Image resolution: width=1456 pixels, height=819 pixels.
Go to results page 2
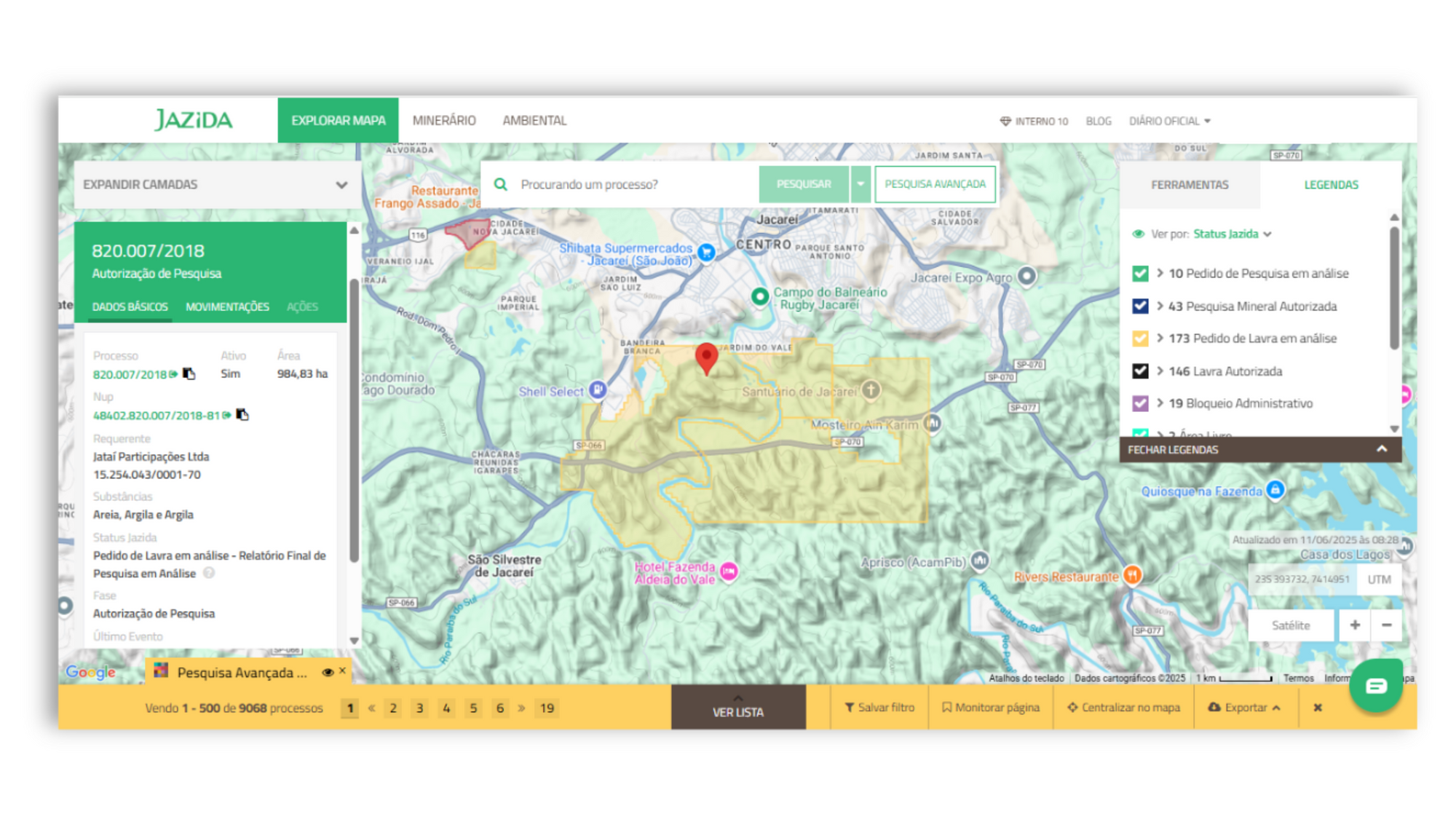(393, 708)
